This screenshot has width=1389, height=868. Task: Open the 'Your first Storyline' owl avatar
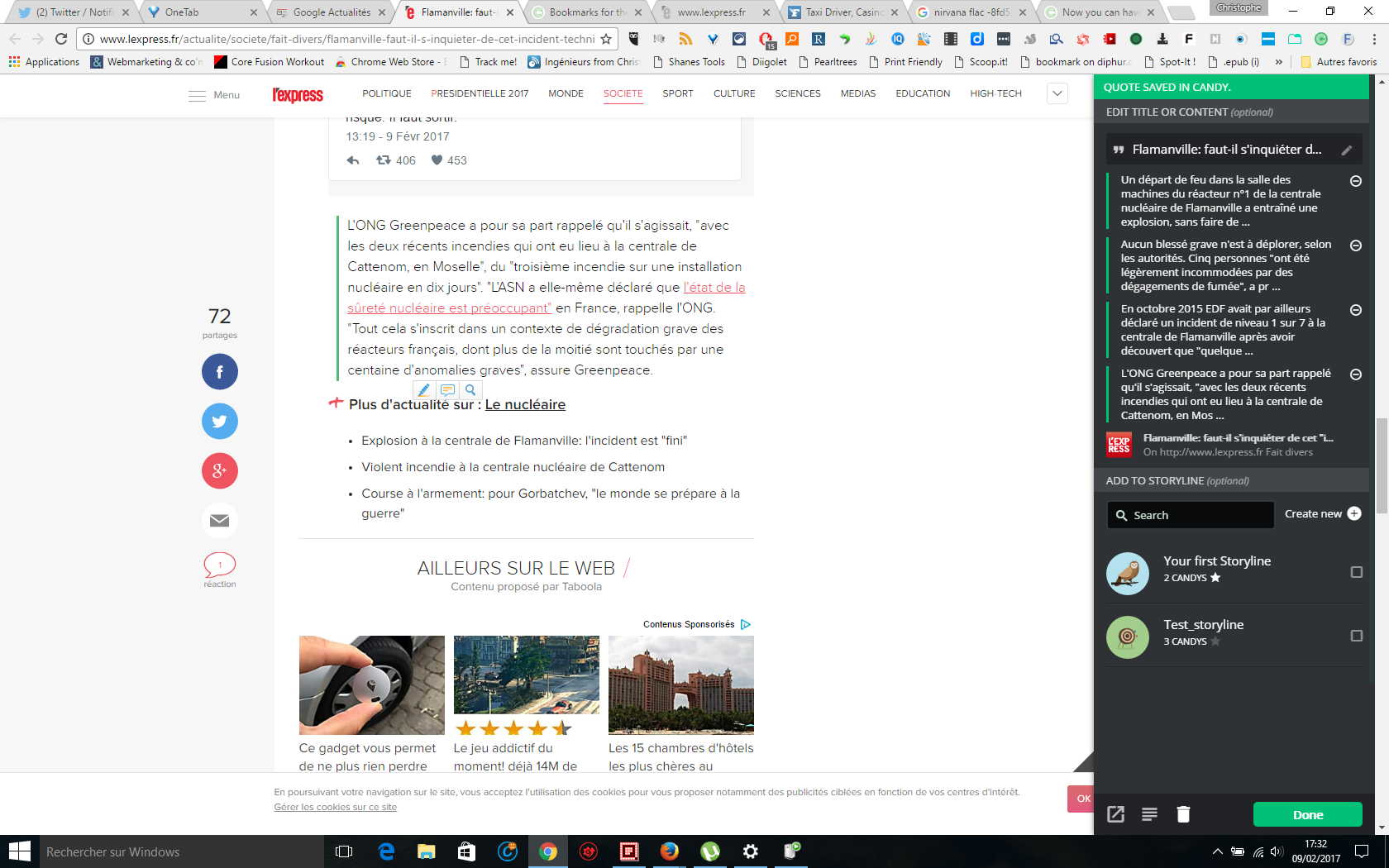[x=1128, y=574]
